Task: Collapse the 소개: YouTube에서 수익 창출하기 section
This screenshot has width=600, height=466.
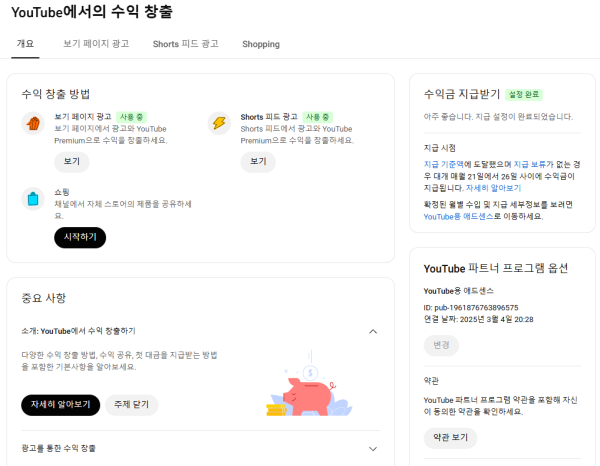Action: coord(373,331)
